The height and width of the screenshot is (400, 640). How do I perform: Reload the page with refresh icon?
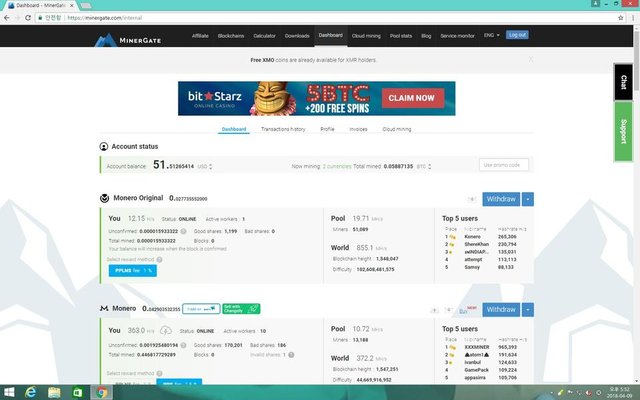pyautogui.click(x=28, y=18)
